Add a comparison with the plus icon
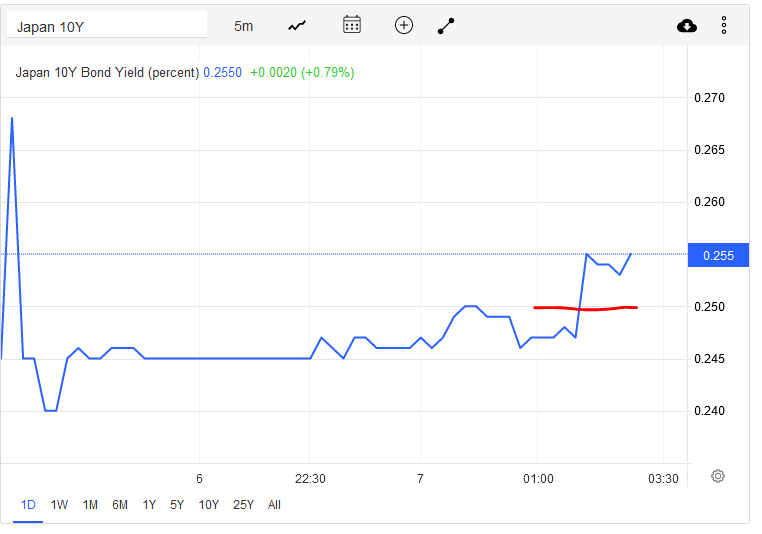This screenshot has width=762, height=534. [404, 25]
